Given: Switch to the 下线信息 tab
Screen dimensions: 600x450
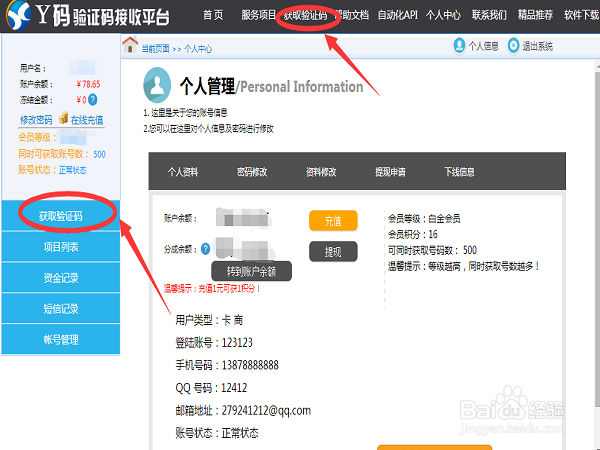Looking at the screenshot, I should 459,172.
